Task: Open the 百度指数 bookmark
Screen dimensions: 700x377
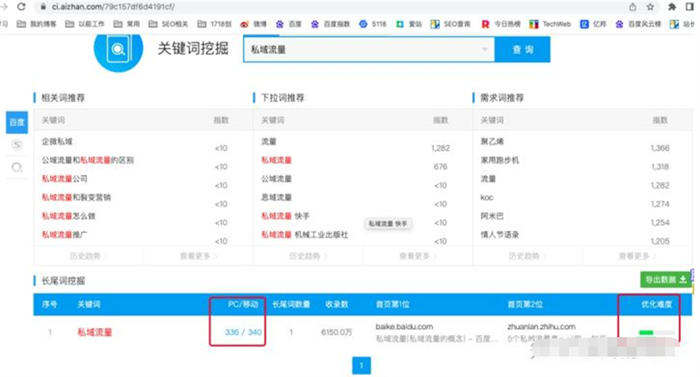Action: pyautogui.click(x=330, y=24)
